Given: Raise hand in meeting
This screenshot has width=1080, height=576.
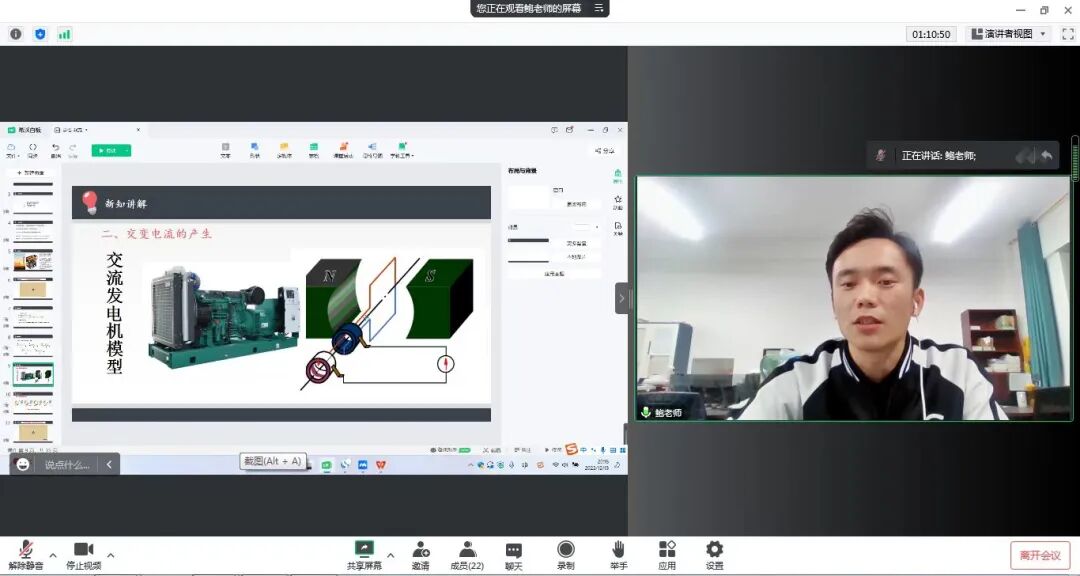Looking at the screenshot, I should (619, 555).
